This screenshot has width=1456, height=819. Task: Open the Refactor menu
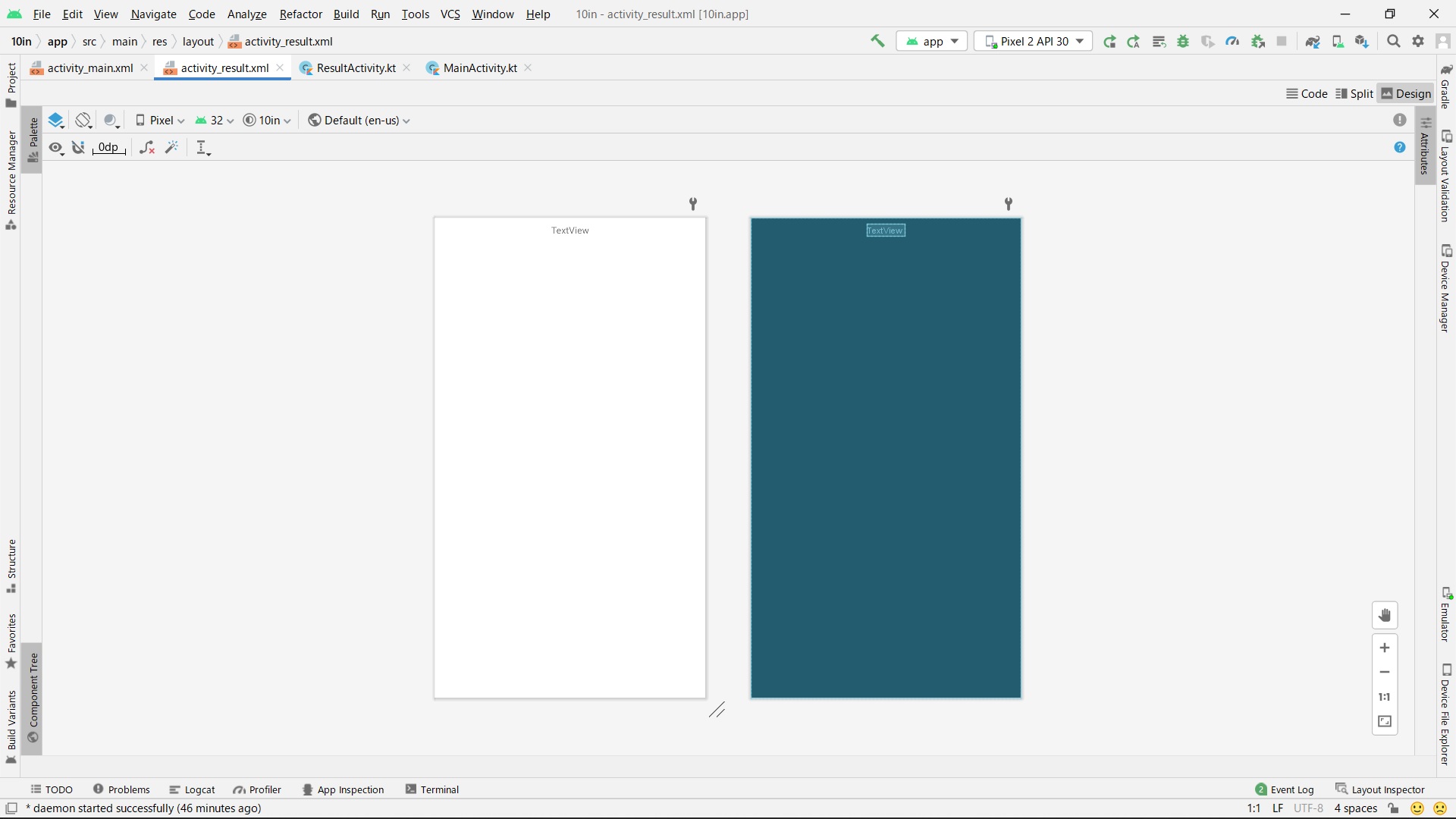tap(300, 14)
